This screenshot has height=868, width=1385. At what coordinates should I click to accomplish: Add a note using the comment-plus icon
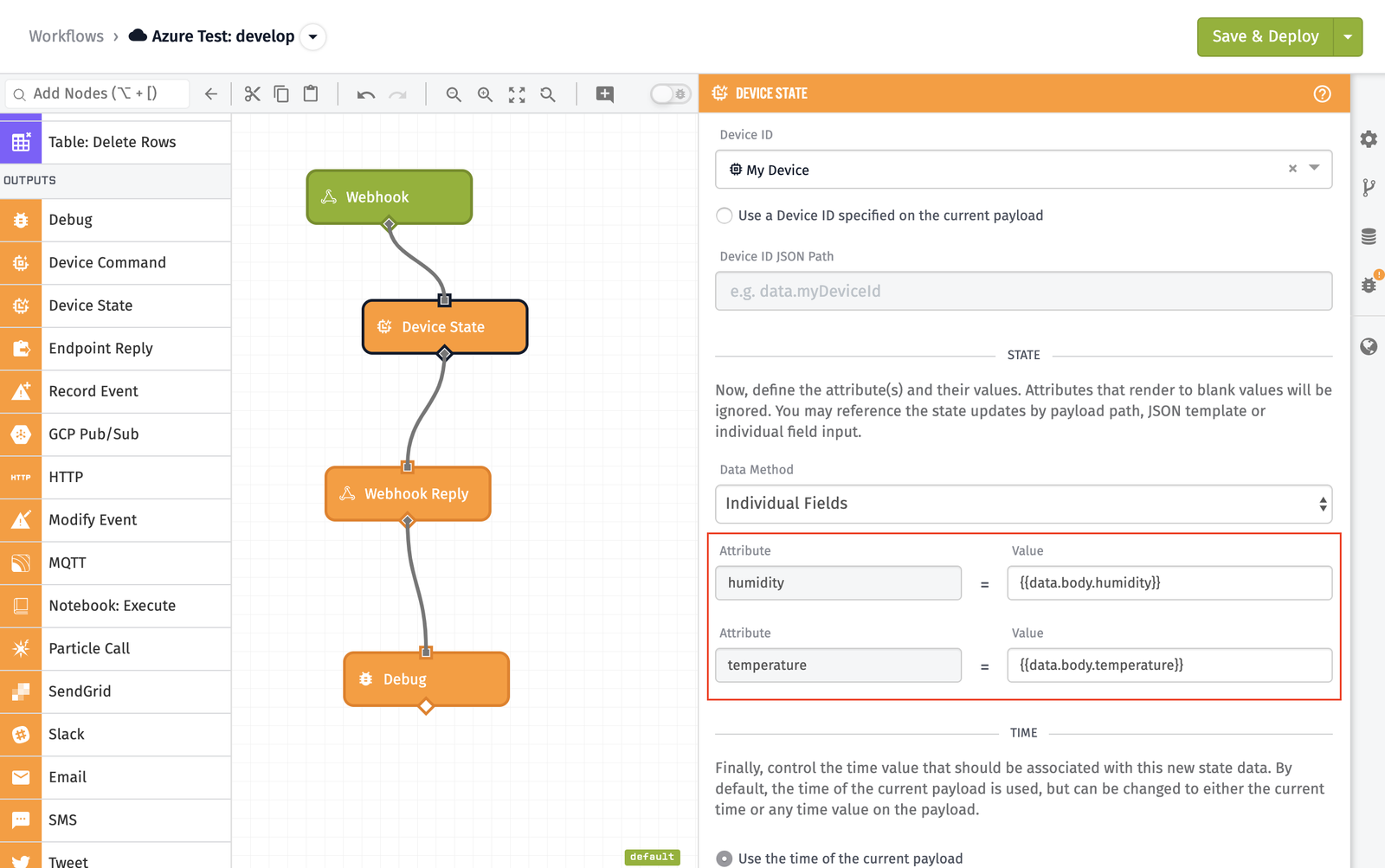[604, 93]
